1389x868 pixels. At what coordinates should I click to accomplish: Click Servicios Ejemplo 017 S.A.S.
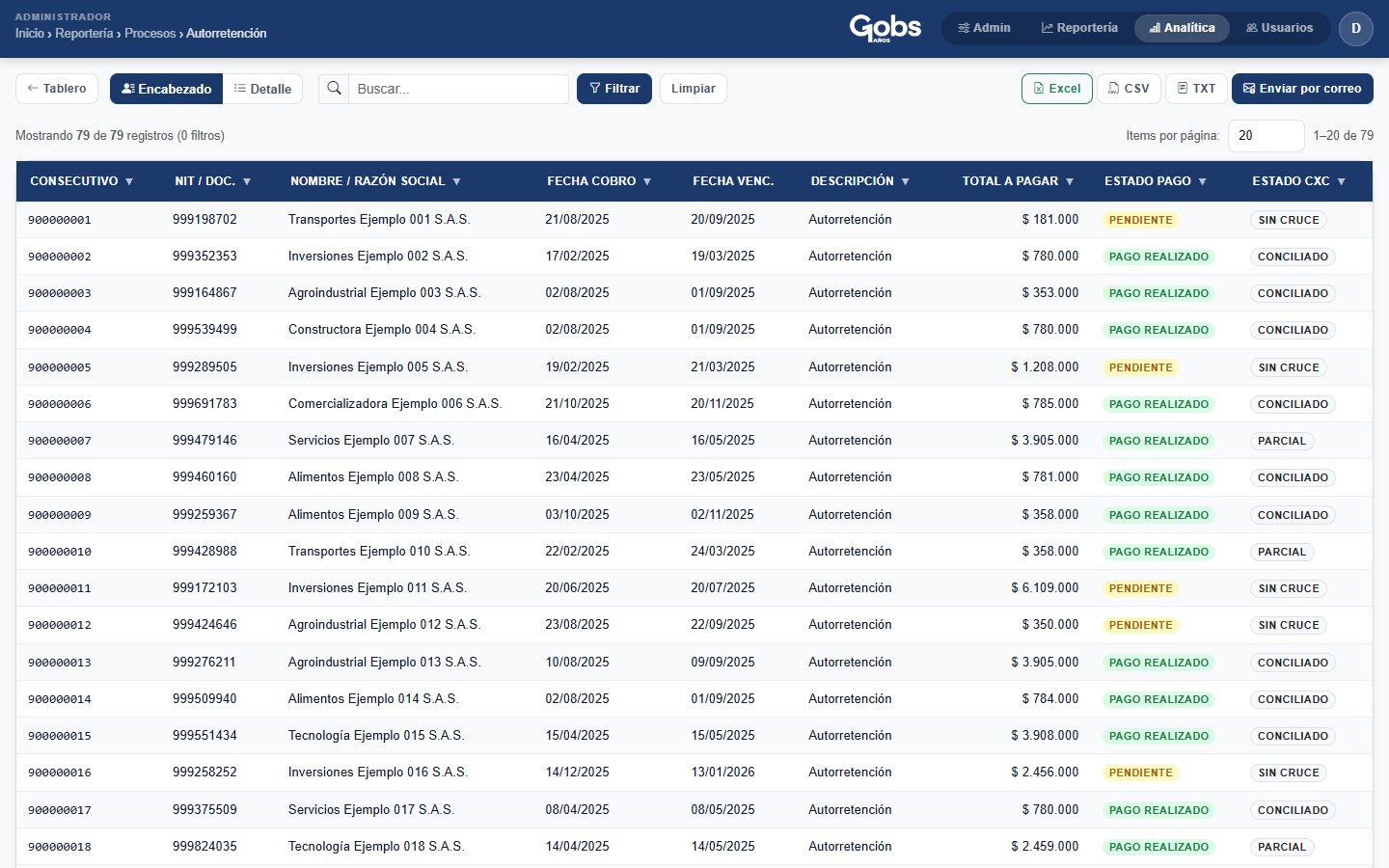[x=371, y=810]
